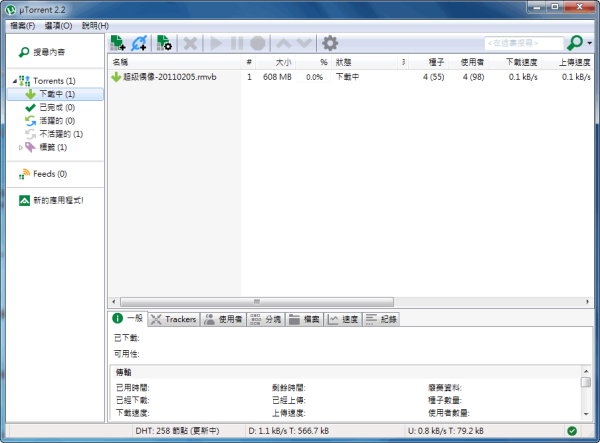Click the Start torrent play icon
This screenshot has height=443, width=600.
pyautogui.click(x=216, y=43)
